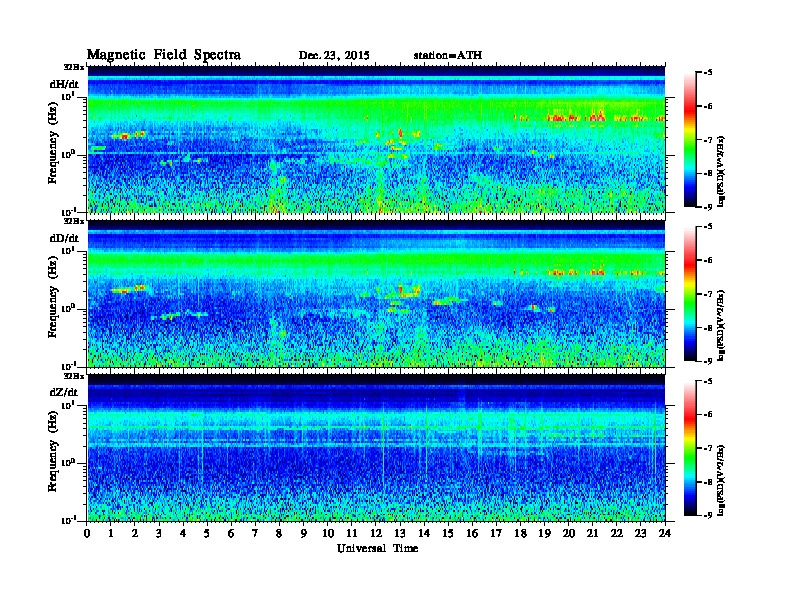792x612 pixels.
Task: Click hour "13" on Universal Time axis
Action: click(400, 534)
